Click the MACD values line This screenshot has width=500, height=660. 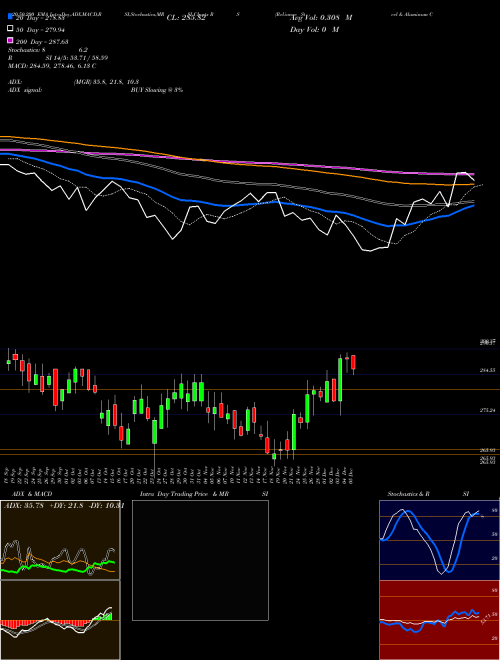[x=52, y=66]
